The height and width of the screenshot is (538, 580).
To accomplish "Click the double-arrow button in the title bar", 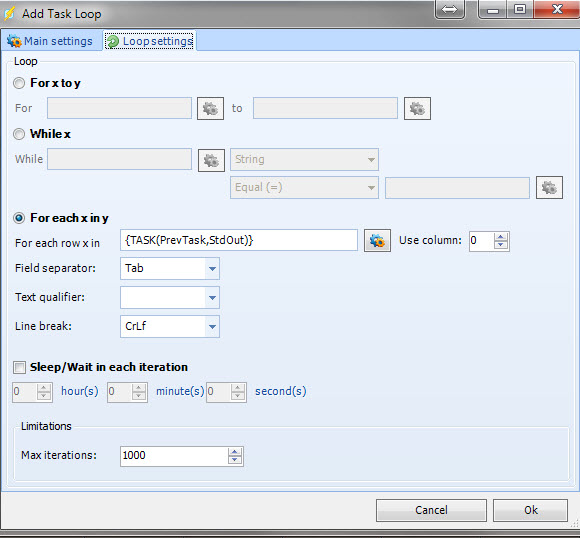I will click(449, 9).
